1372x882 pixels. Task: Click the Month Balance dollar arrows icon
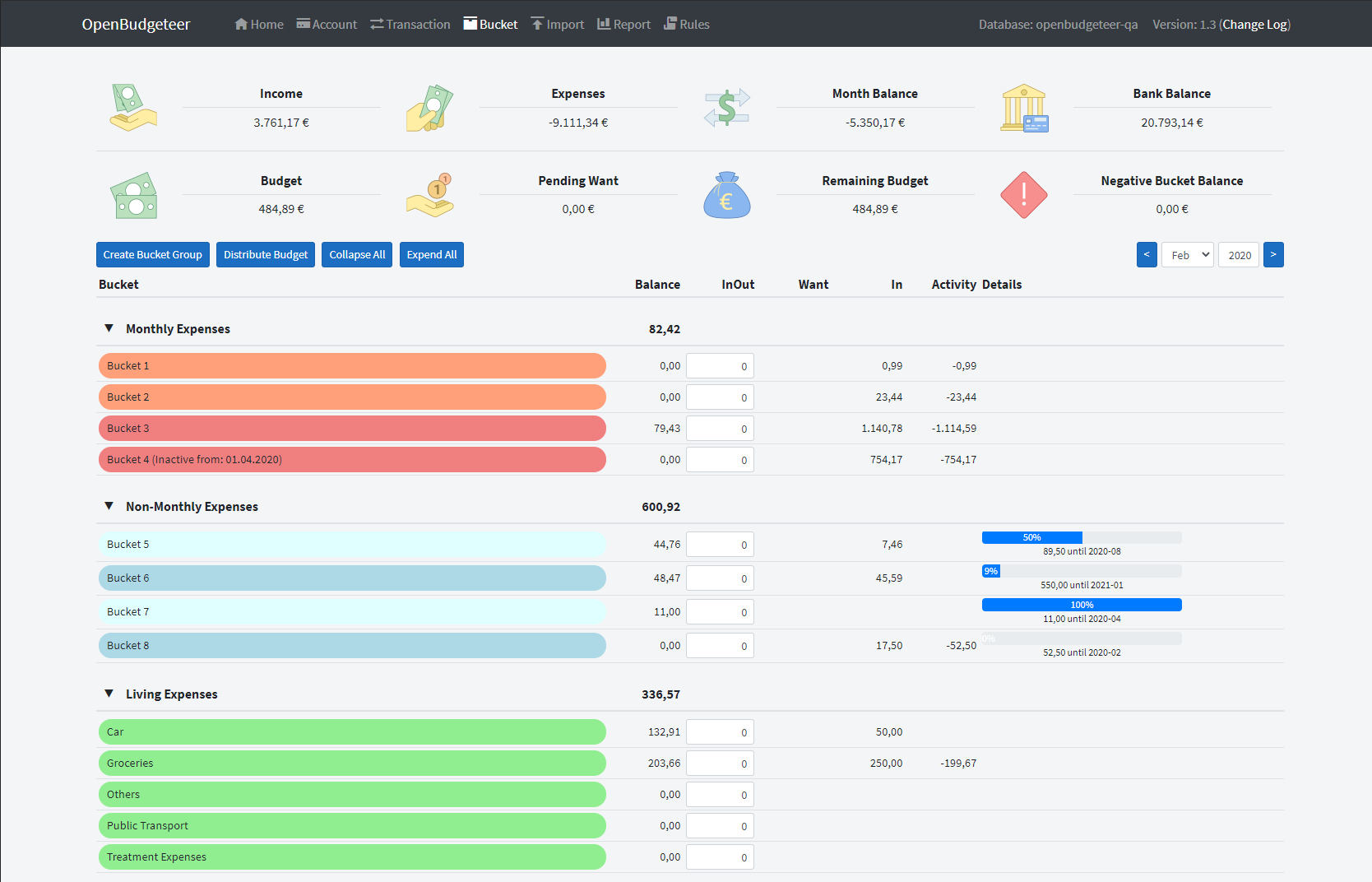point(726,108)
